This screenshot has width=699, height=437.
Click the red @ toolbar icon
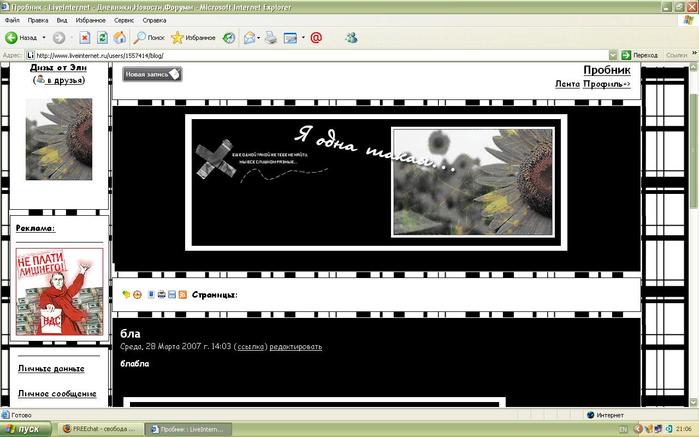[316, 38]
